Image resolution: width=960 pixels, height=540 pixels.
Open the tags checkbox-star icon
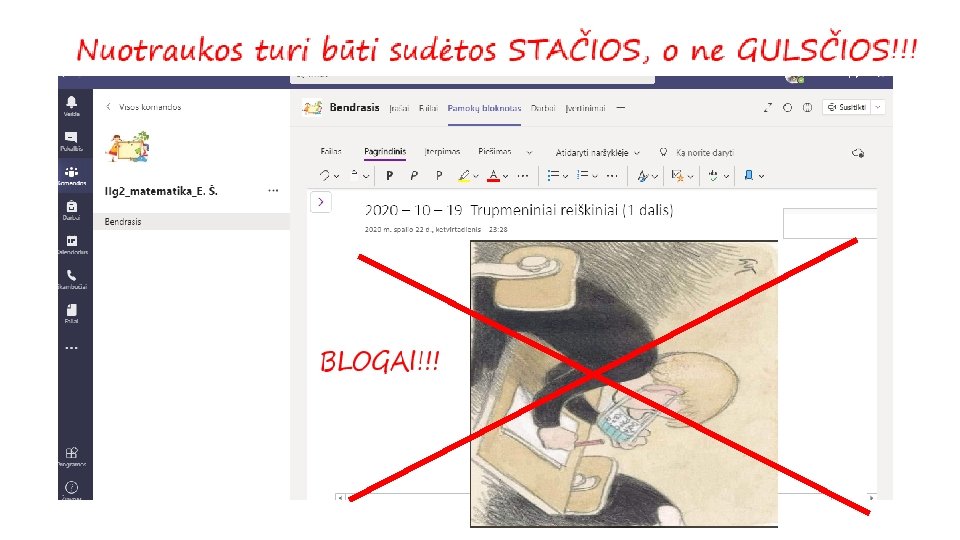point(677,176)
